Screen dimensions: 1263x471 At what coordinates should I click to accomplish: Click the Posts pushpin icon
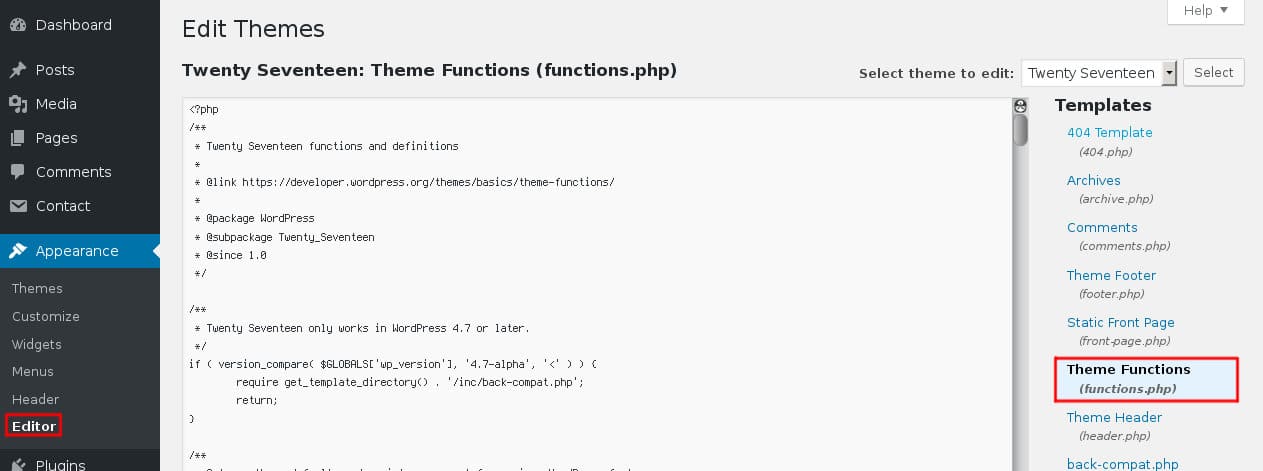click(x=18, y=70)
